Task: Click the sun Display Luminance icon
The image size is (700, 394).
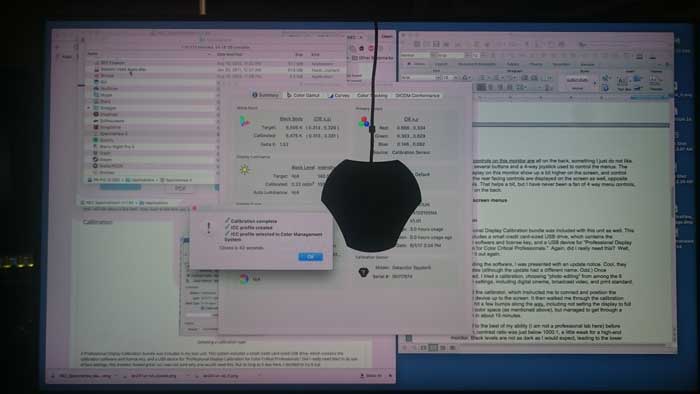Action: (x=244, y=170)
